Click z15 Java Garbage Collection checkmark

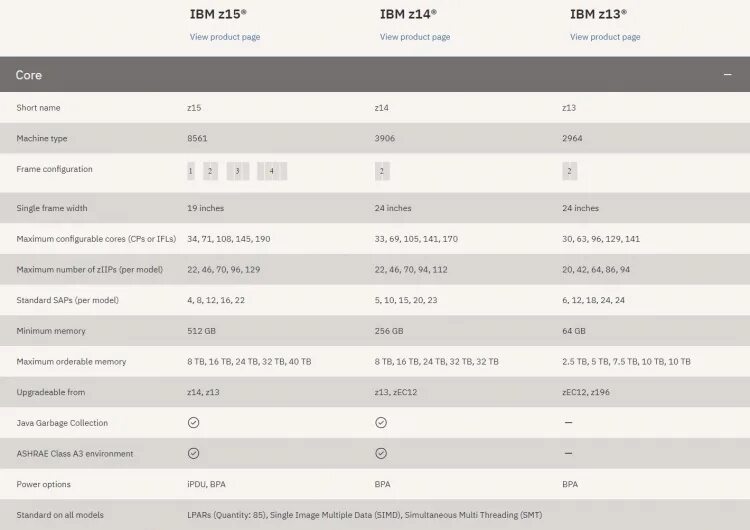(193, 422)
